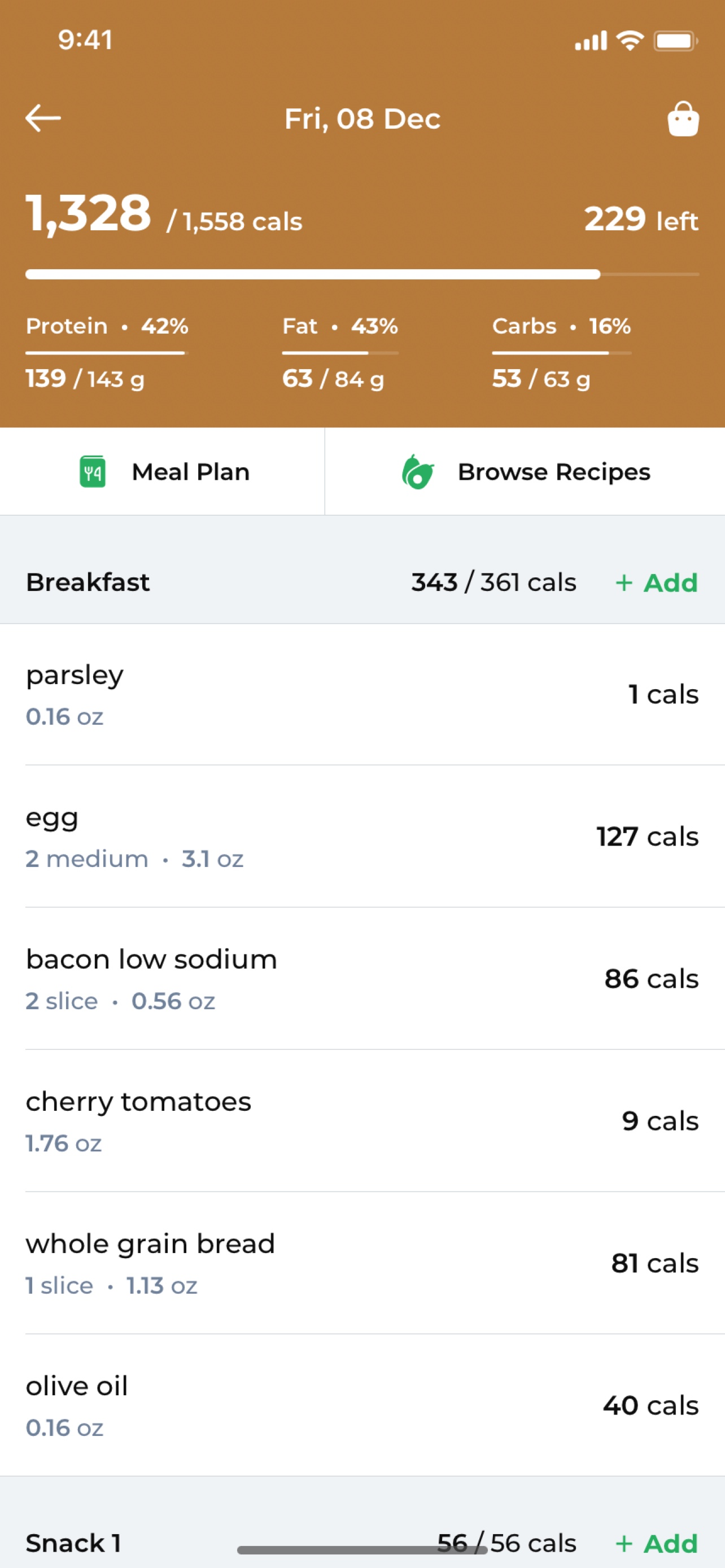Image resolution: width=725 pixels, height=1568 pixels.
Task: Add food to Breakfast
Action: [657, 582]
